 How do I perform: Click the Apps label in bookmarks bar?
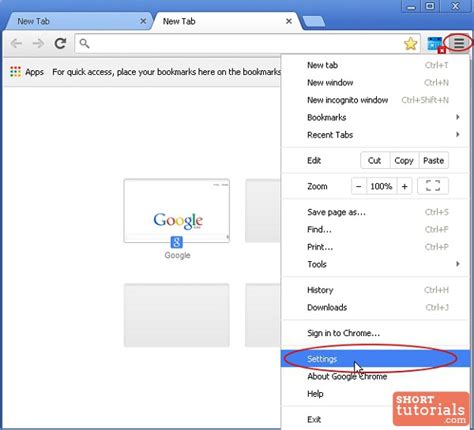click(x=35, y=72)
